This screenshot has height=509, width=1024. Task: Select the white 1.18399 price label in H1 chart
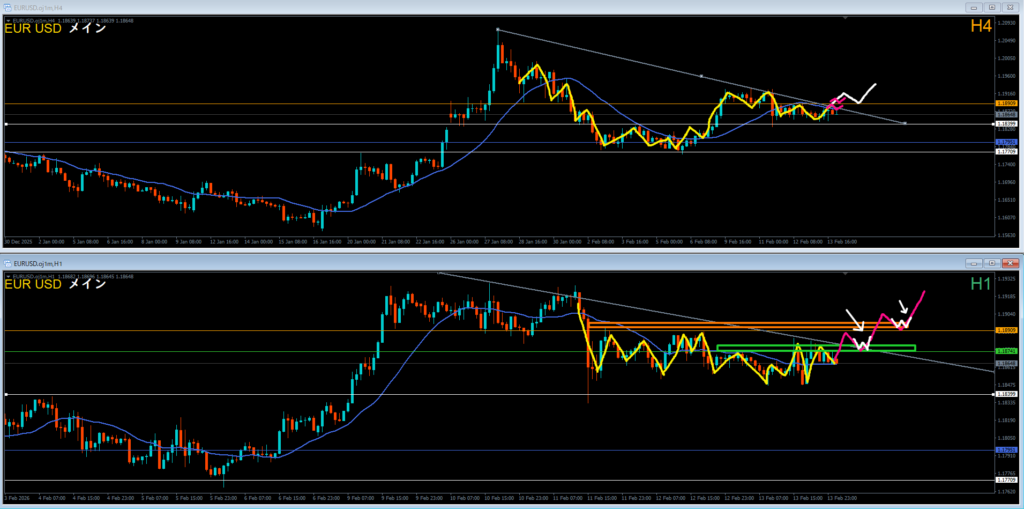coord(1004,394)
